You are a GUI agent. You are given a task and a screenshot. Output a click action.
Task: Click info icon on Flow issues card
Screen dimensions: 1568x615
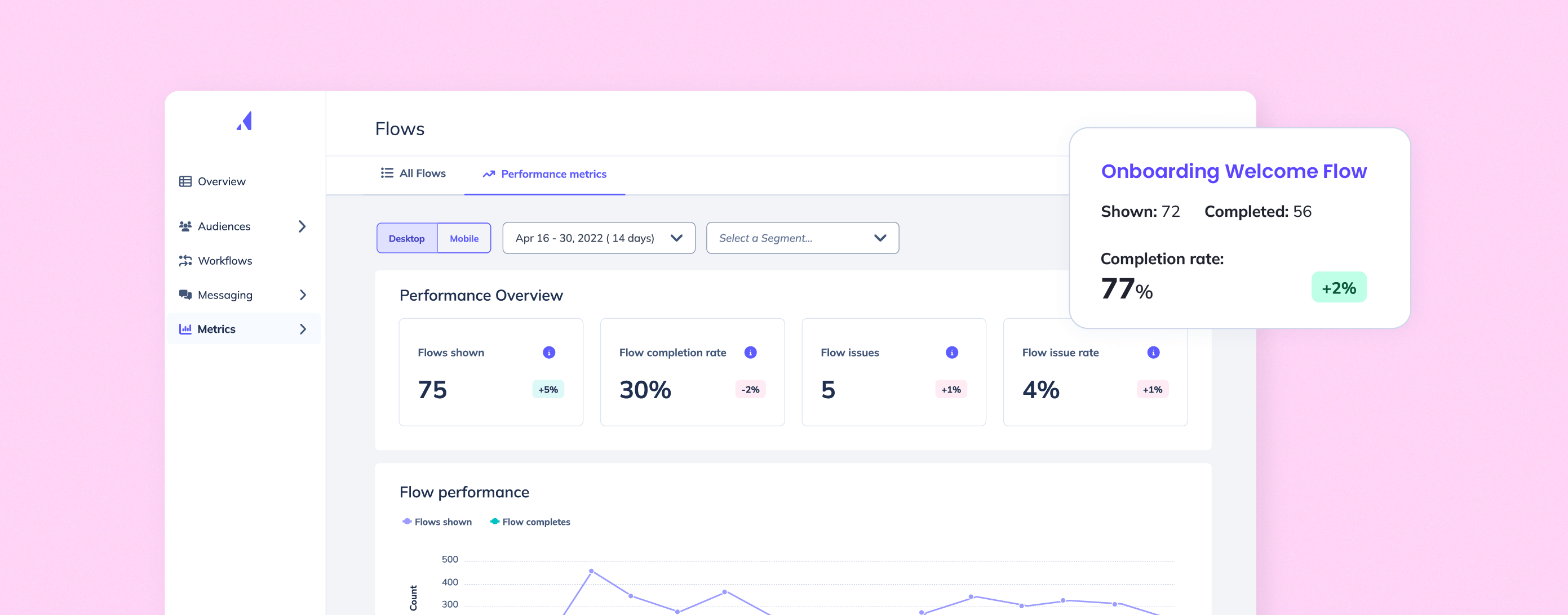click(x=951, y=352)
